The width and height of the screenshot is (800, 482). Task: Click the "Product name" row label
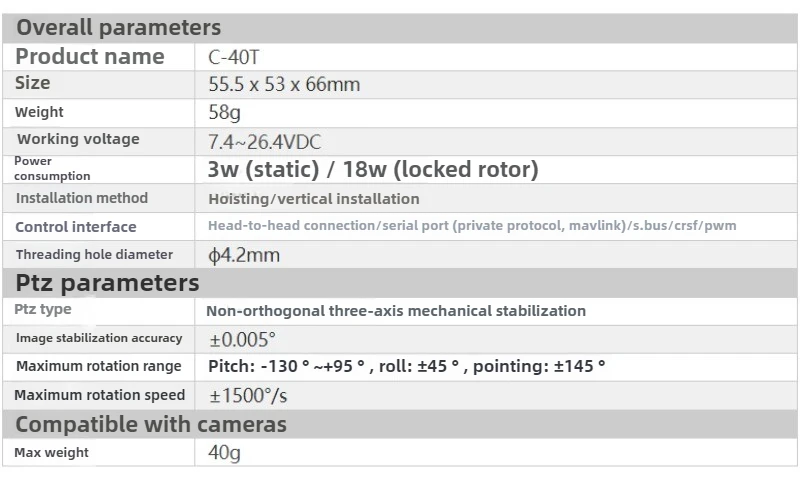click(90, 57)
